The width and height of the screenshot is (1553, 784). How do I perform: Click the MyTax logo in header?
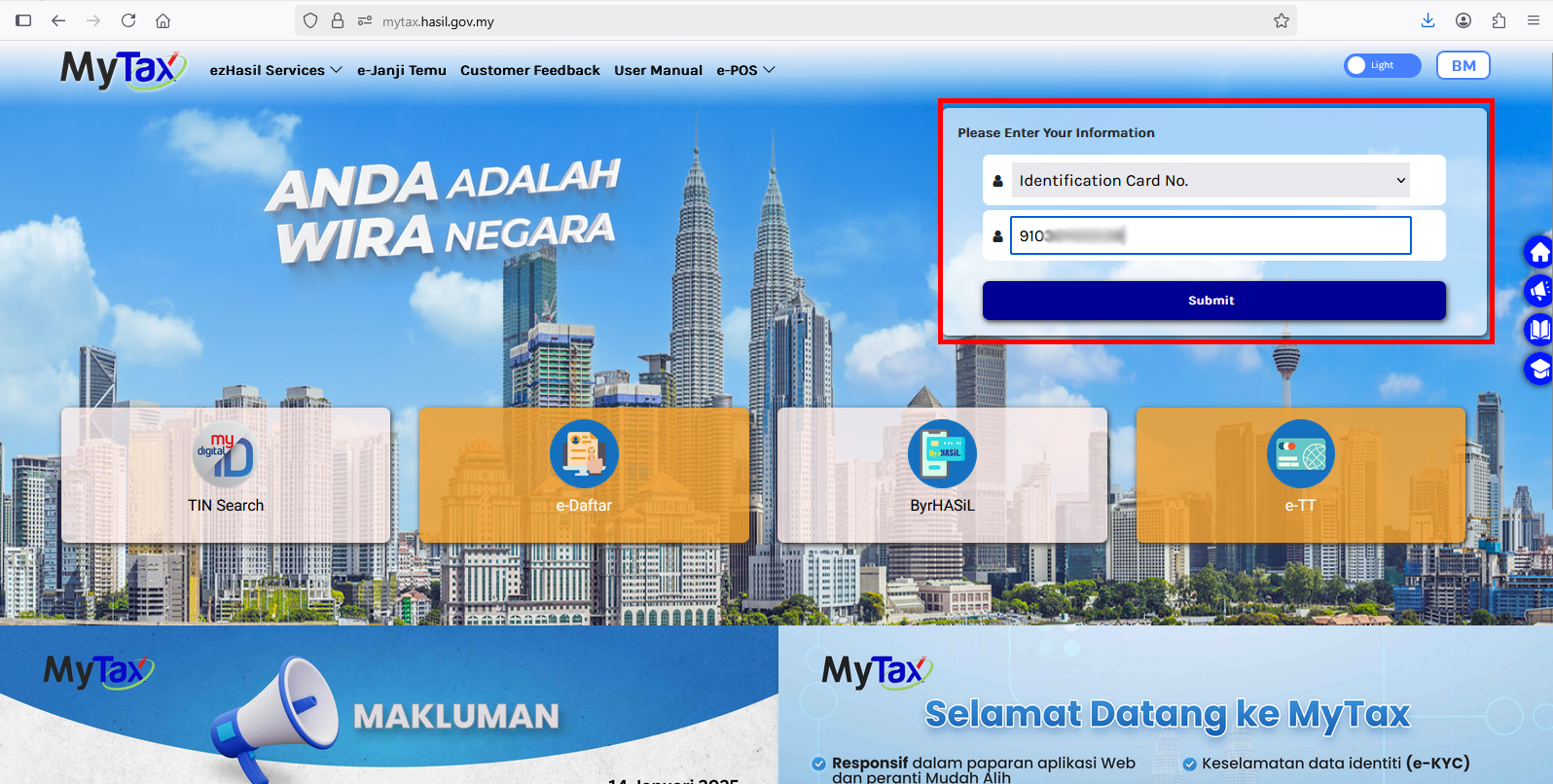124,70
